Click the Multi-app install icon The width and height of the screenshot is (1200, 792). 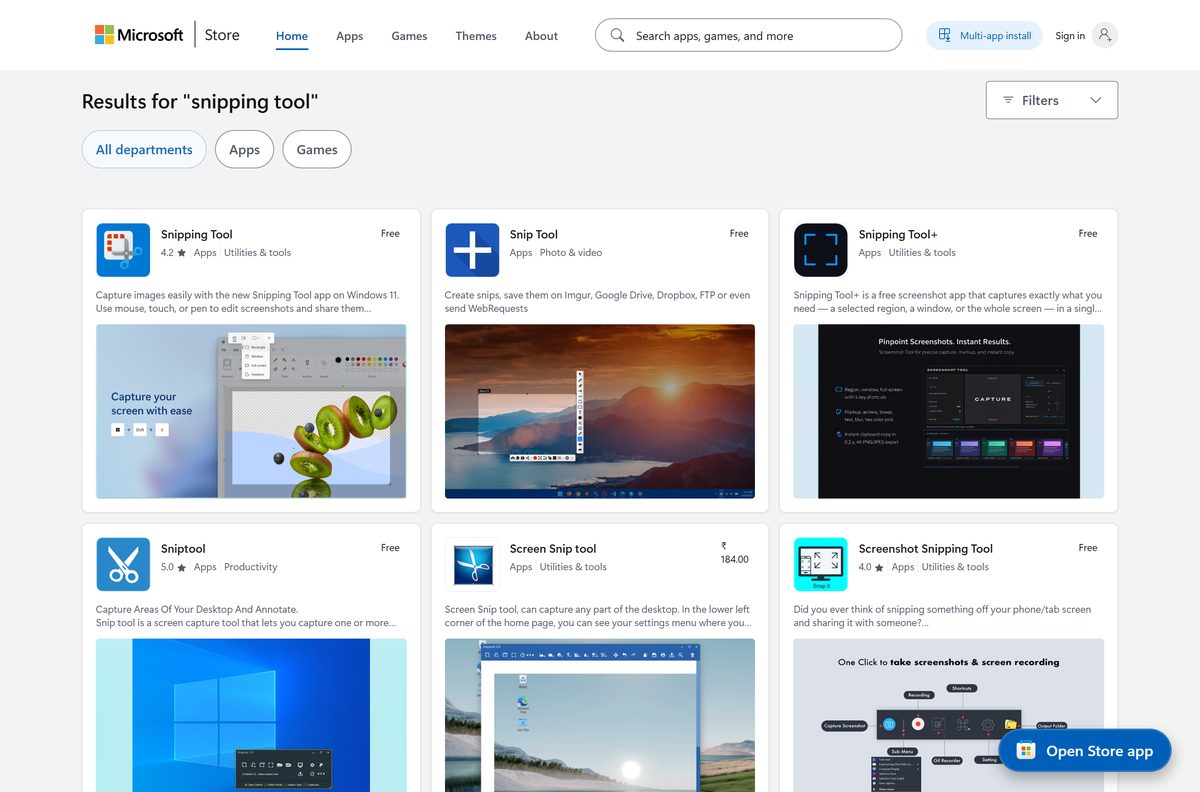pyautogui.click(x=945, y=35)
